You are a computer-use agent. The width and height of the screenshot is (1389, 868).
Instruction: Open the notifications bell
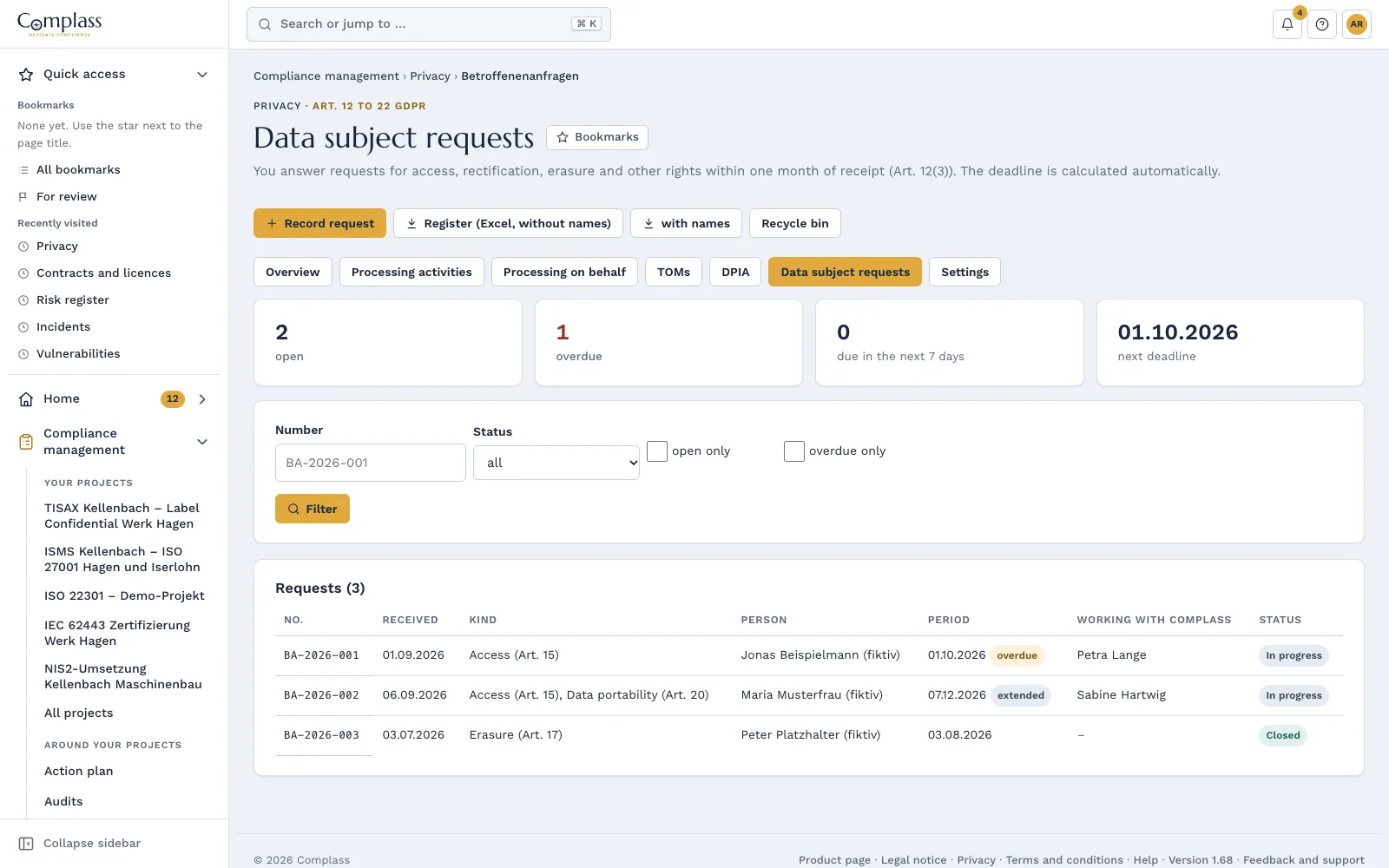coord(1287,24)
